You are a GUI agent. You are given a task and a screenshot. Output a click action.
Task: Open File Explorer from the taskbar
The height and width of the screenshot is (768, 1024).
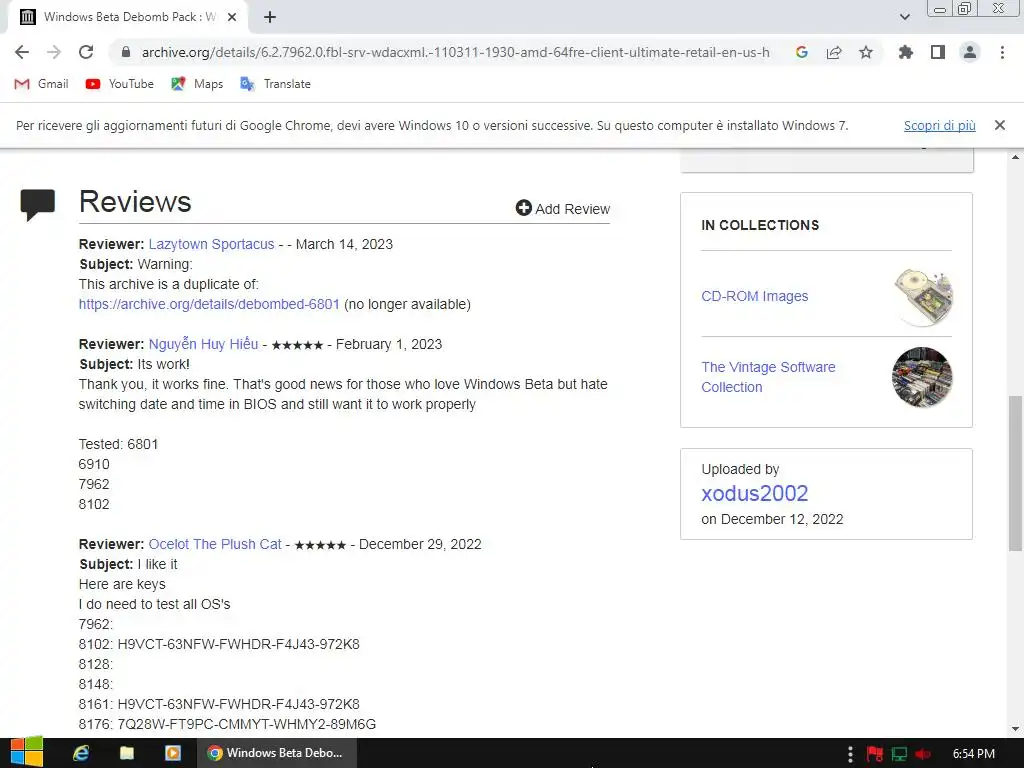pyautogui.click(x=127, y=753)
